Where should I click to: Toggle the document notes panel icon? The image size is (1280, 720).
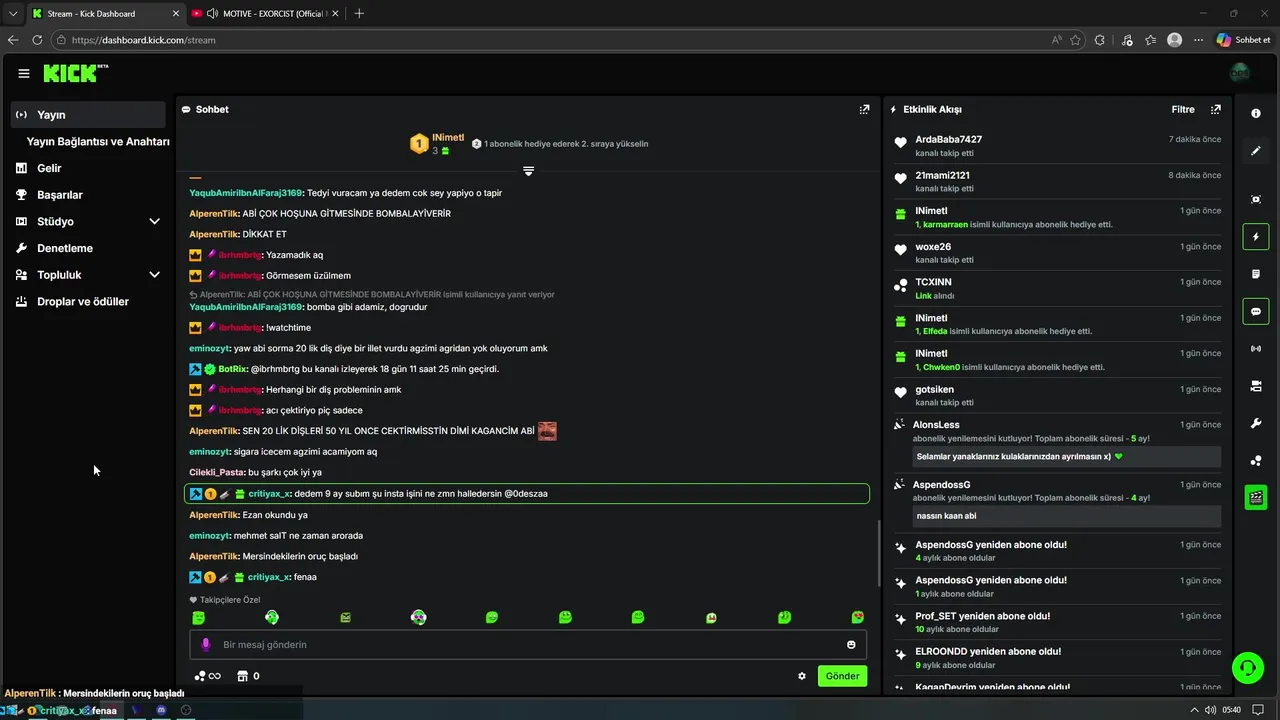point(1256,274)
